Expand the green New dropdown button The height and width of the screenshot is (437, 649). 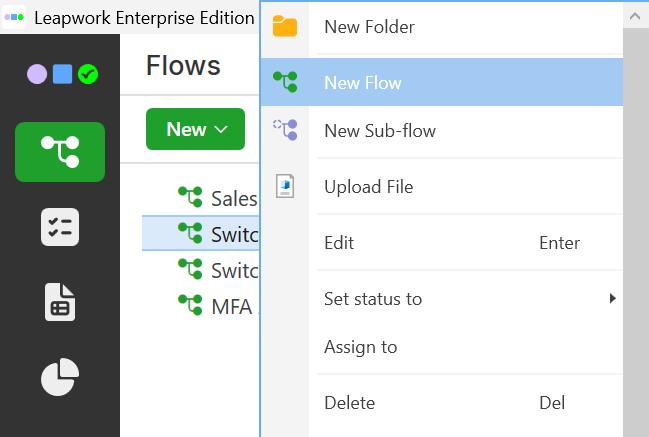pos(195,129)
